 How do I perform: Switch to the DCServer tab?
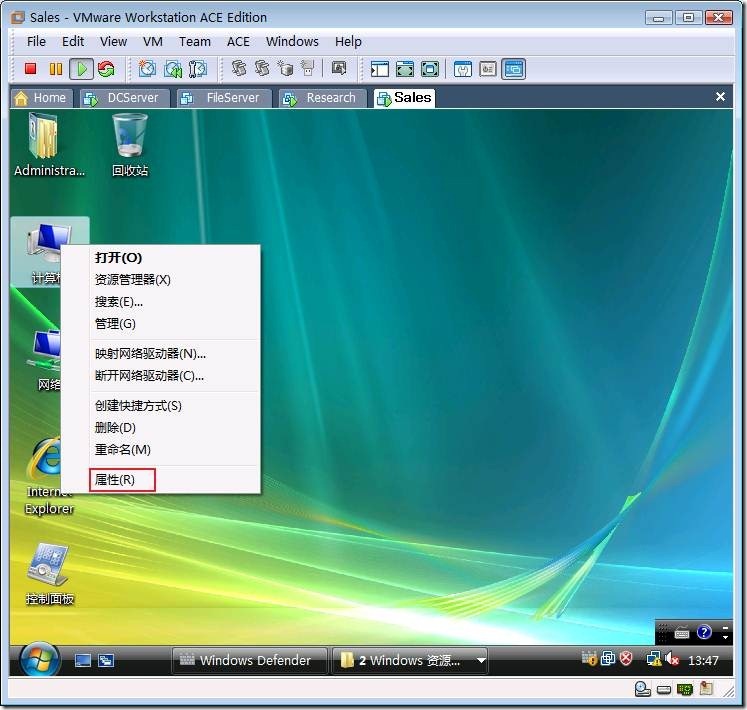click(x=124, y=98)
